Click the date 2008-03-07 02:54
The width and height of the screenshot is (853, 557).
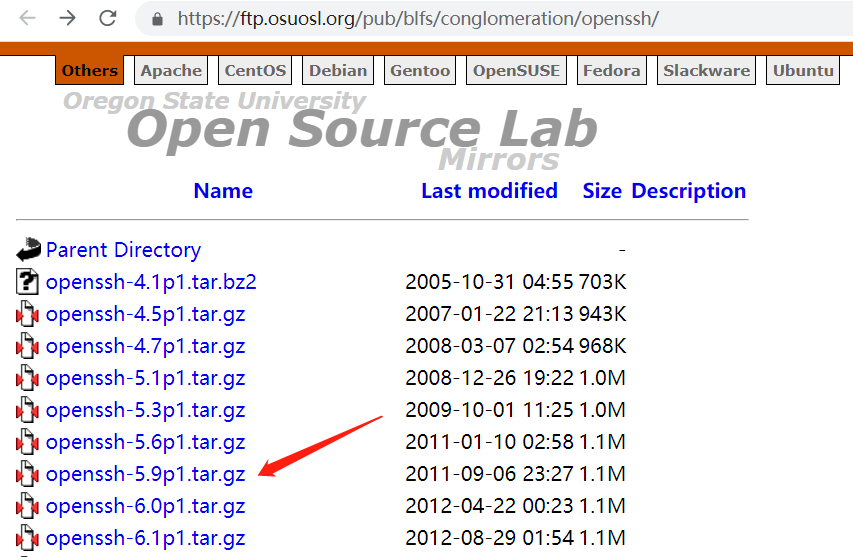(x=489, y=346)
